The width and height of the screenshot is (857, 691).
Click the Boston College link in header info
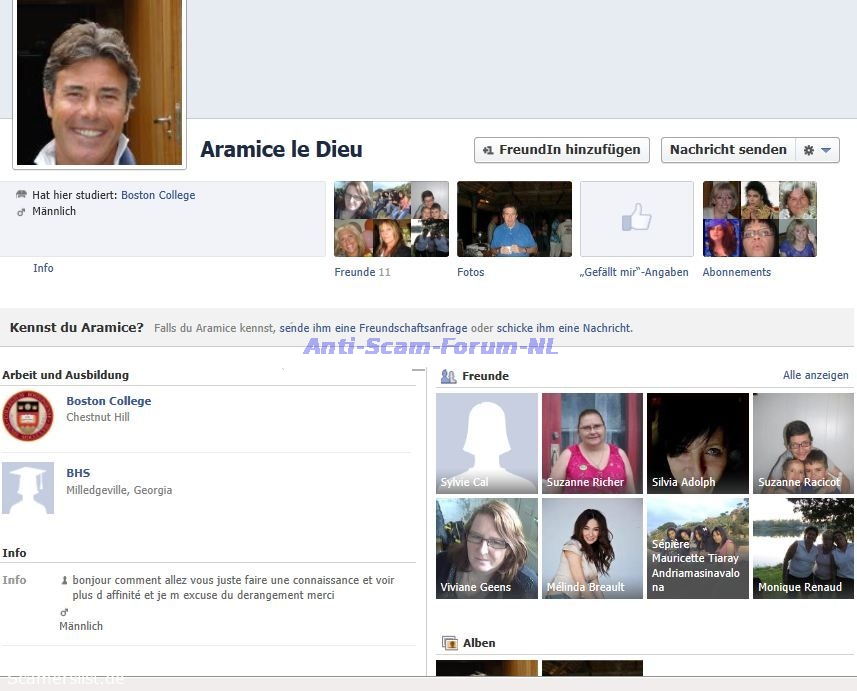pos(158,195)
